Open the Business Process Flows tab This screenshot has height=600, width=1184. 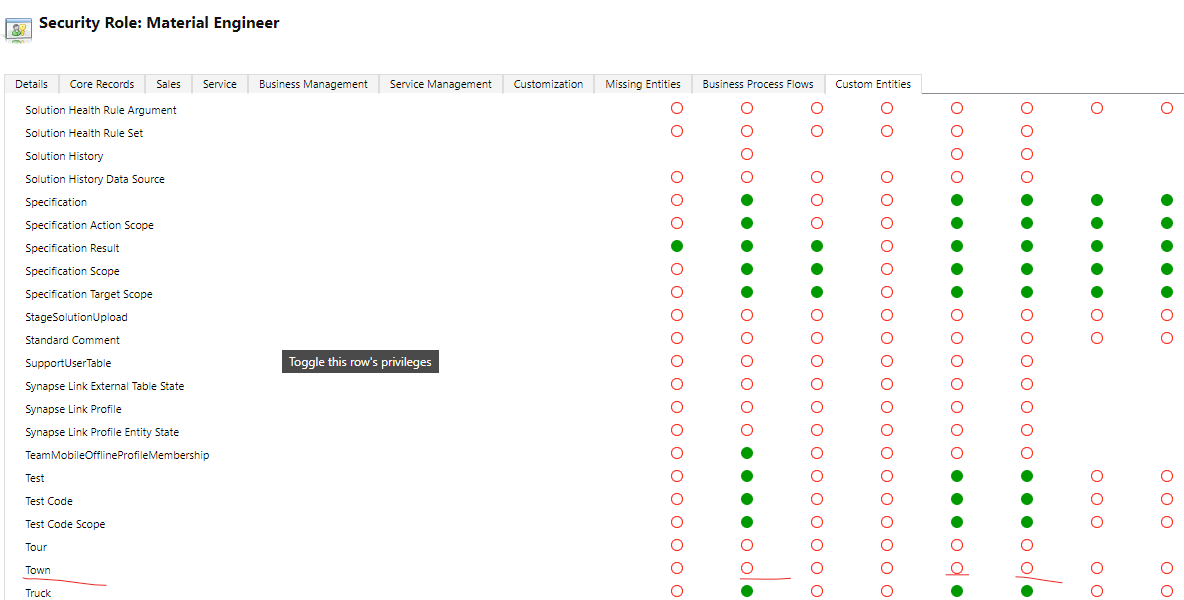click(x=757, y=84)
